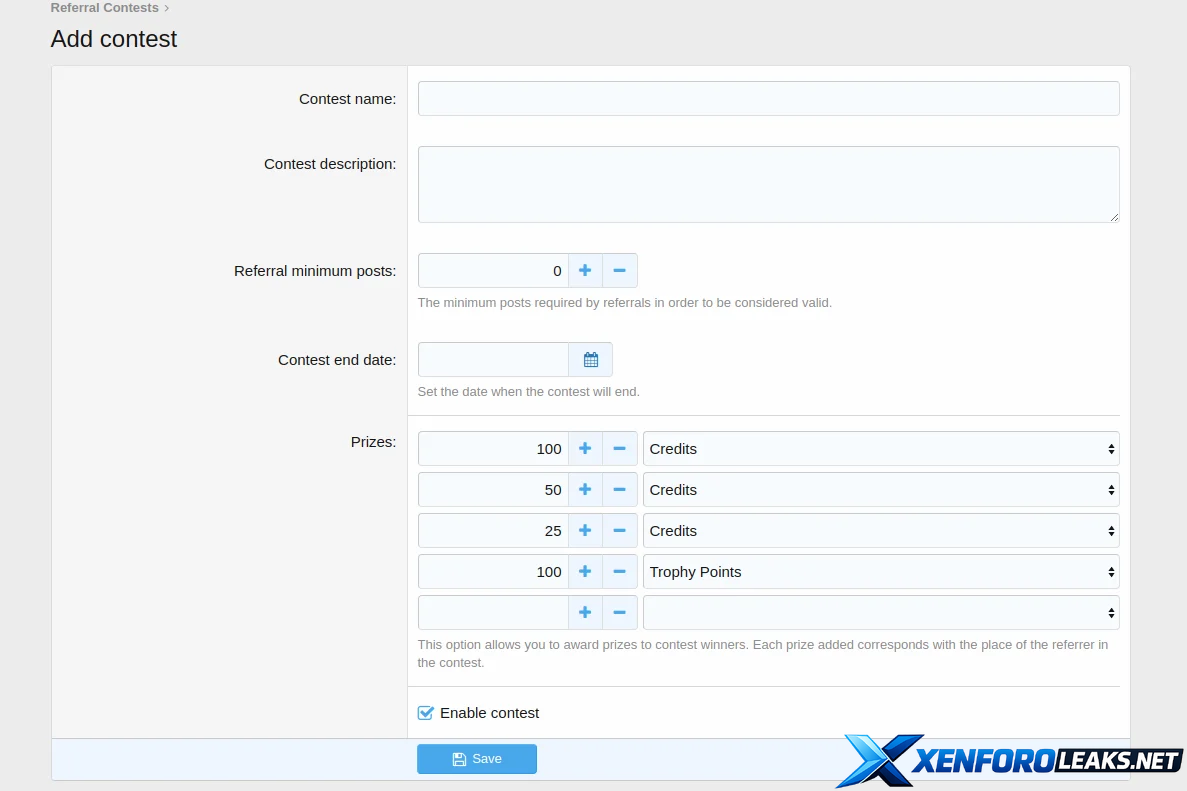The width and height of the screenshot is (1187, 791).
Task: Click the third prize amount field showing 25
Action: point(493,531)
